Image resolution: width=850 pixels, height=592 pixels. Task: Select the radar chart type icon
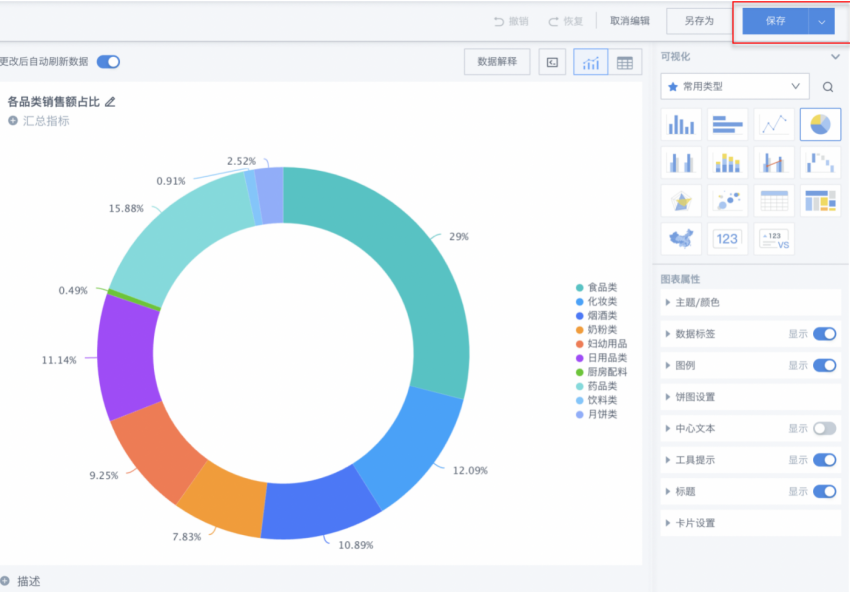681,200
